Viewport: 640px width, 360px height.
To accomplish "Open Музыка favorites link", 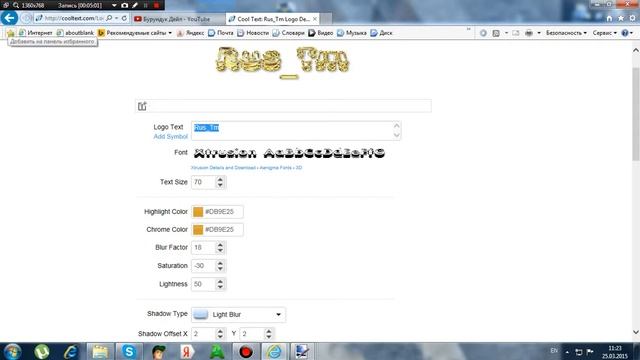I will (x=352, y=33).
